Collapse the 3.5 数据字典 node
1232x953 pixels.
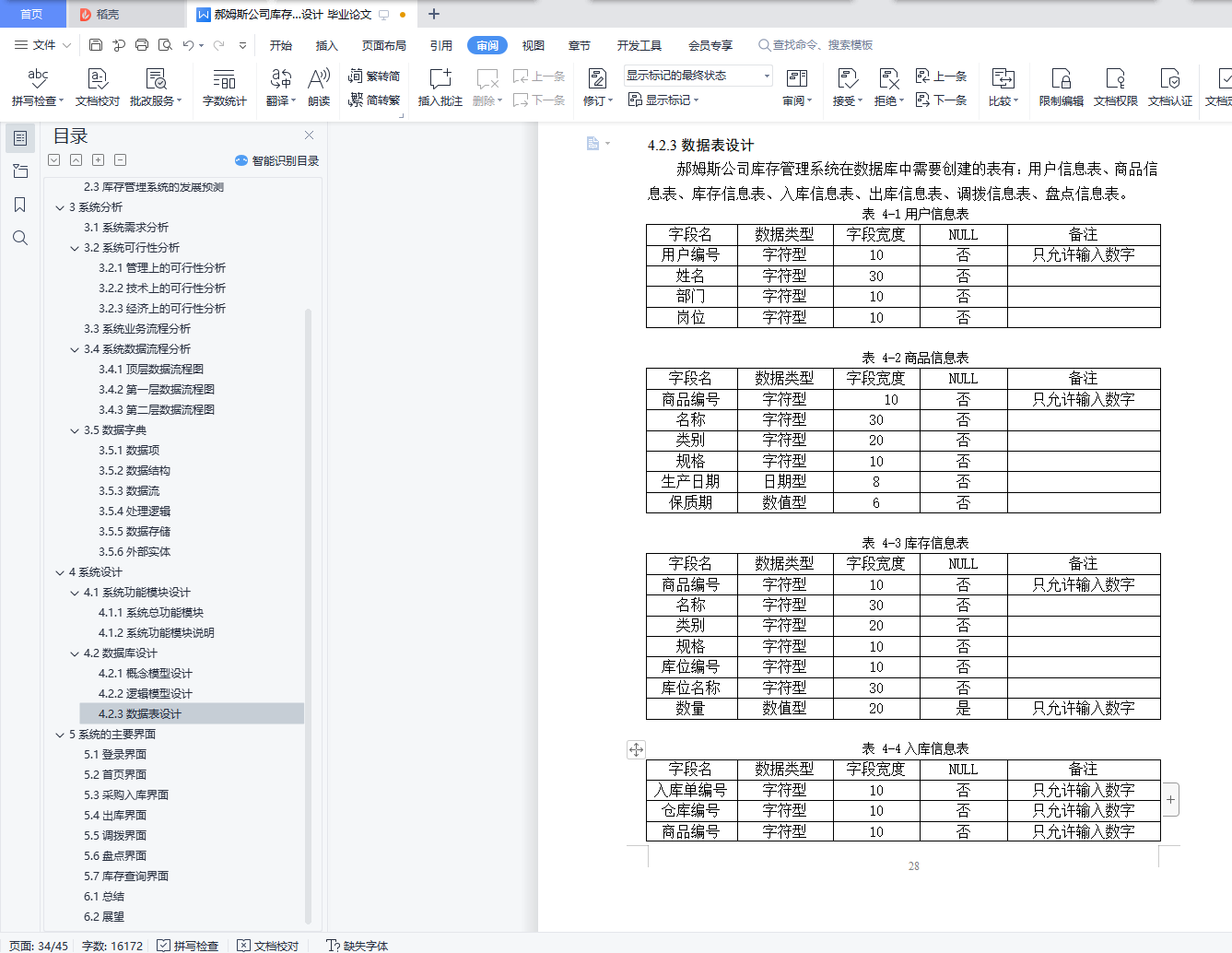pyautogui.click(x=75, y=430)
